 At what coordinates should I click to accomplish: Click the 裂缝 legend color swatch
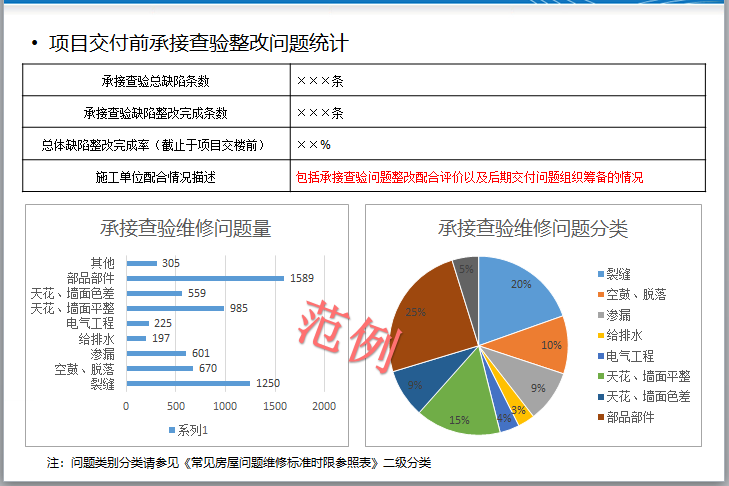point(600,273)
